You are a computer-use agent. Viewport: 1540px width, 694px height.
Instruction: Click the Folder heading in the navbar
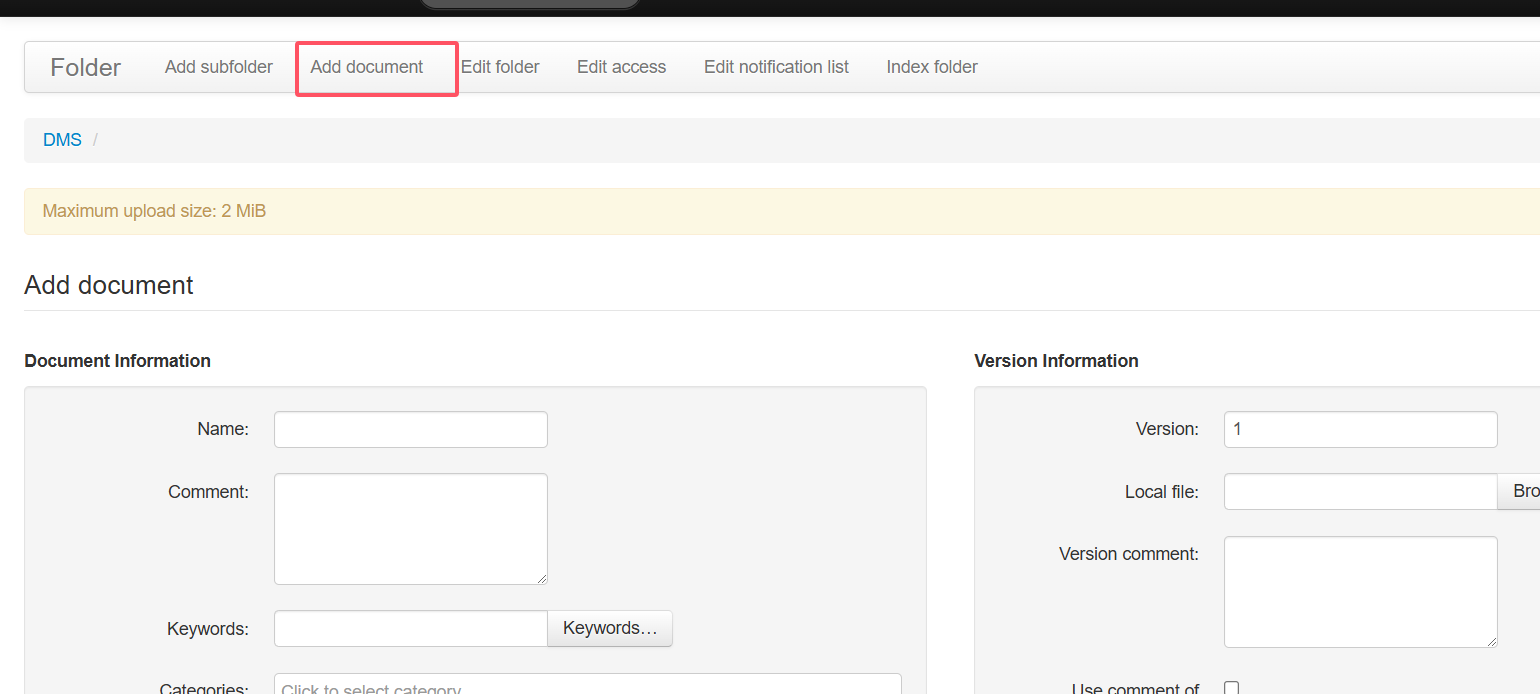point(85,68)
